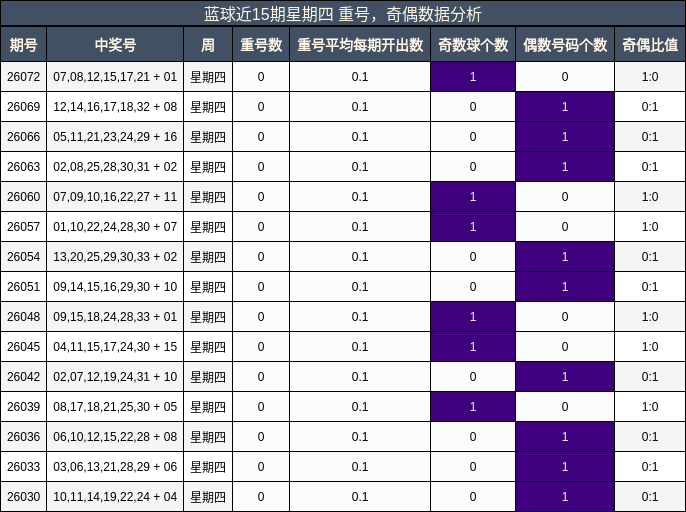The height and width of the screenshot is (512, 686).
Task: Click the 偶数号码个数 column header
Action: click(x=565, y=44)
